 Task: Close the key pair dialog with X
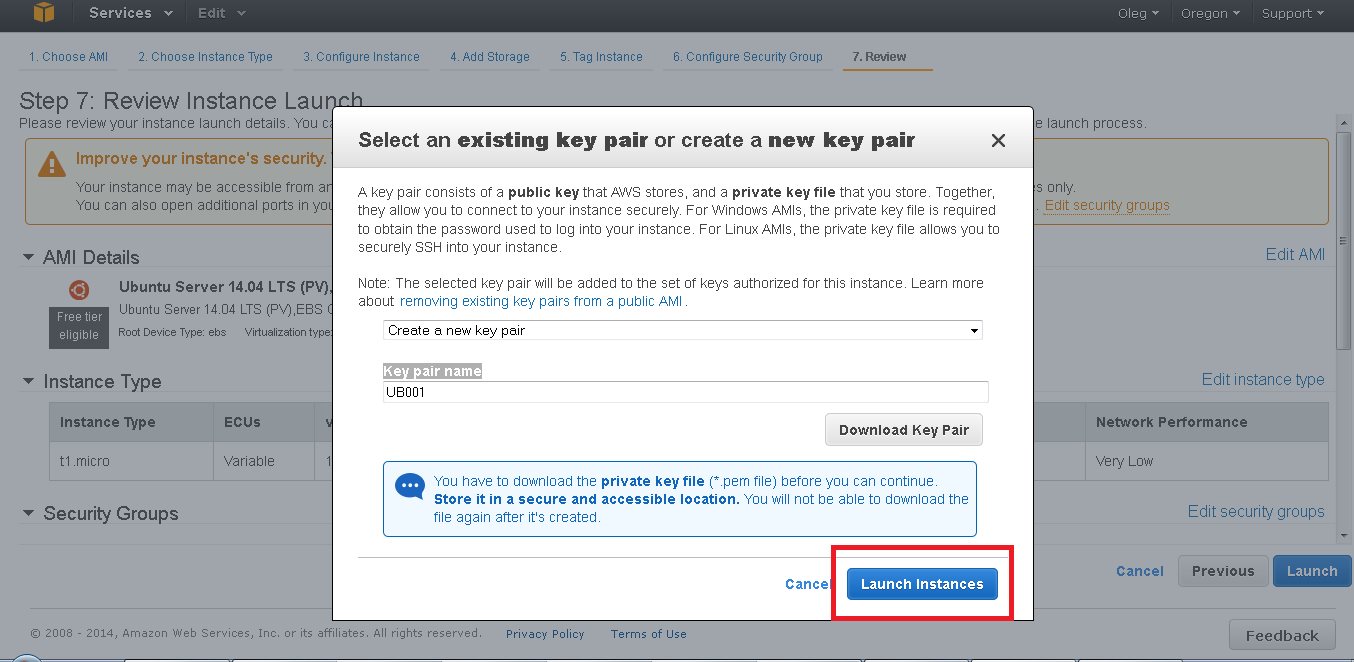[x=998, y=141]
